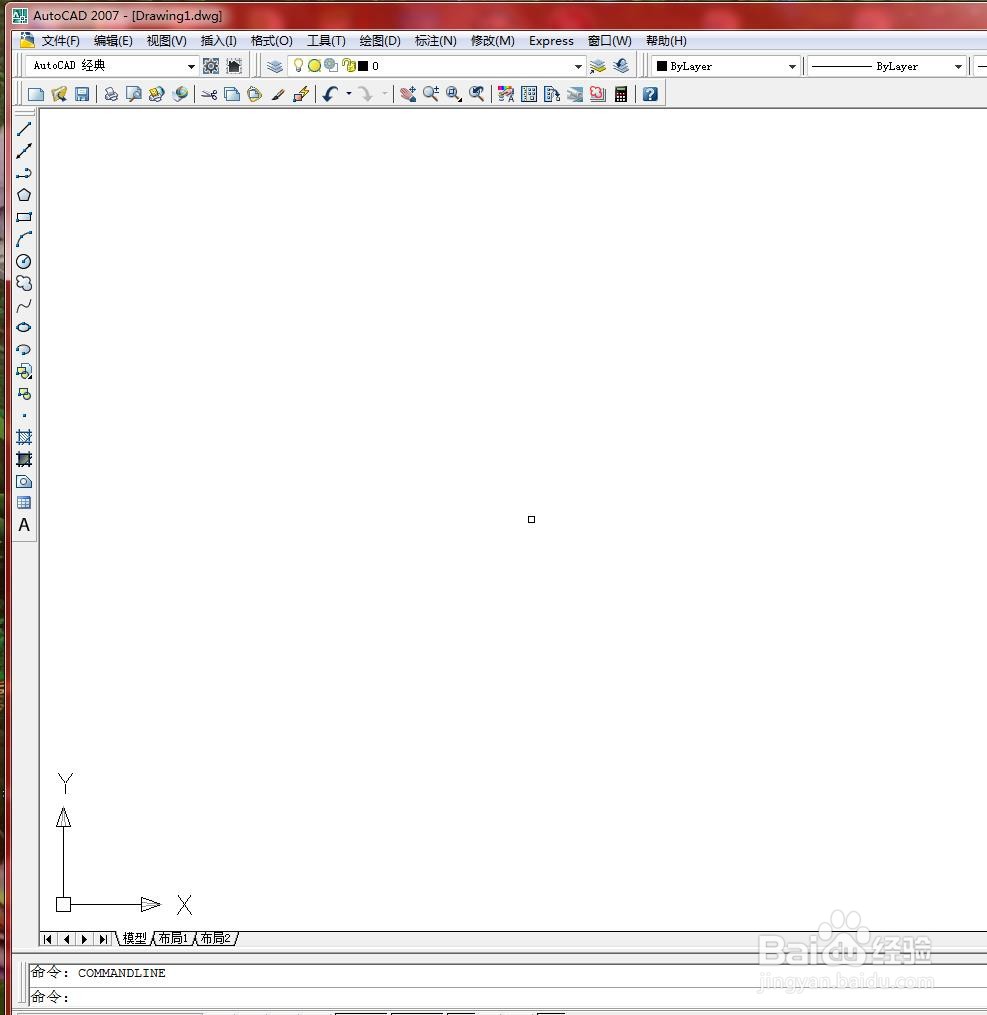This screenshot has width=987, height=1015.
Task: Select the Gradient tool
Action: coord(24,460)
